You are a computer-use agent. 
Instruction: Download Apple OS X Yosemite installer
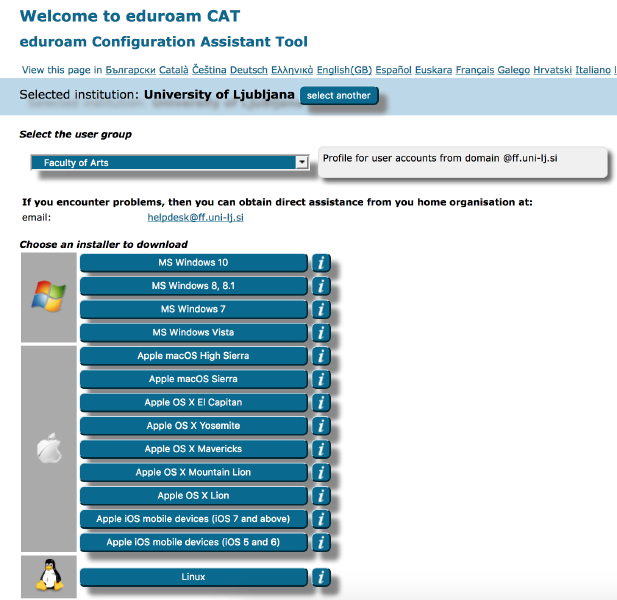point(193,426)
